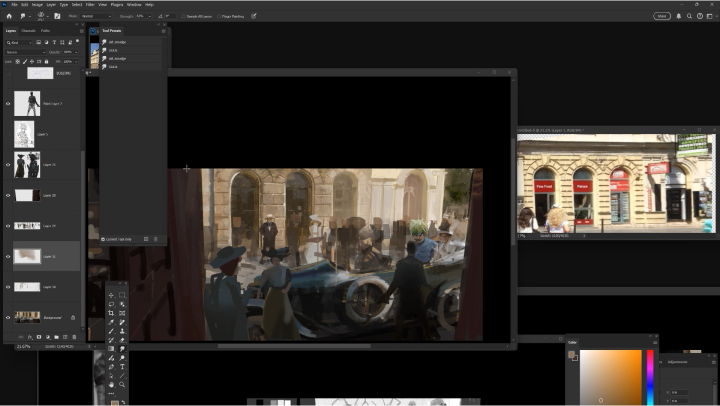Open the layer Opacity dropdown arrow
720x406 pixels.
point(76,52)
